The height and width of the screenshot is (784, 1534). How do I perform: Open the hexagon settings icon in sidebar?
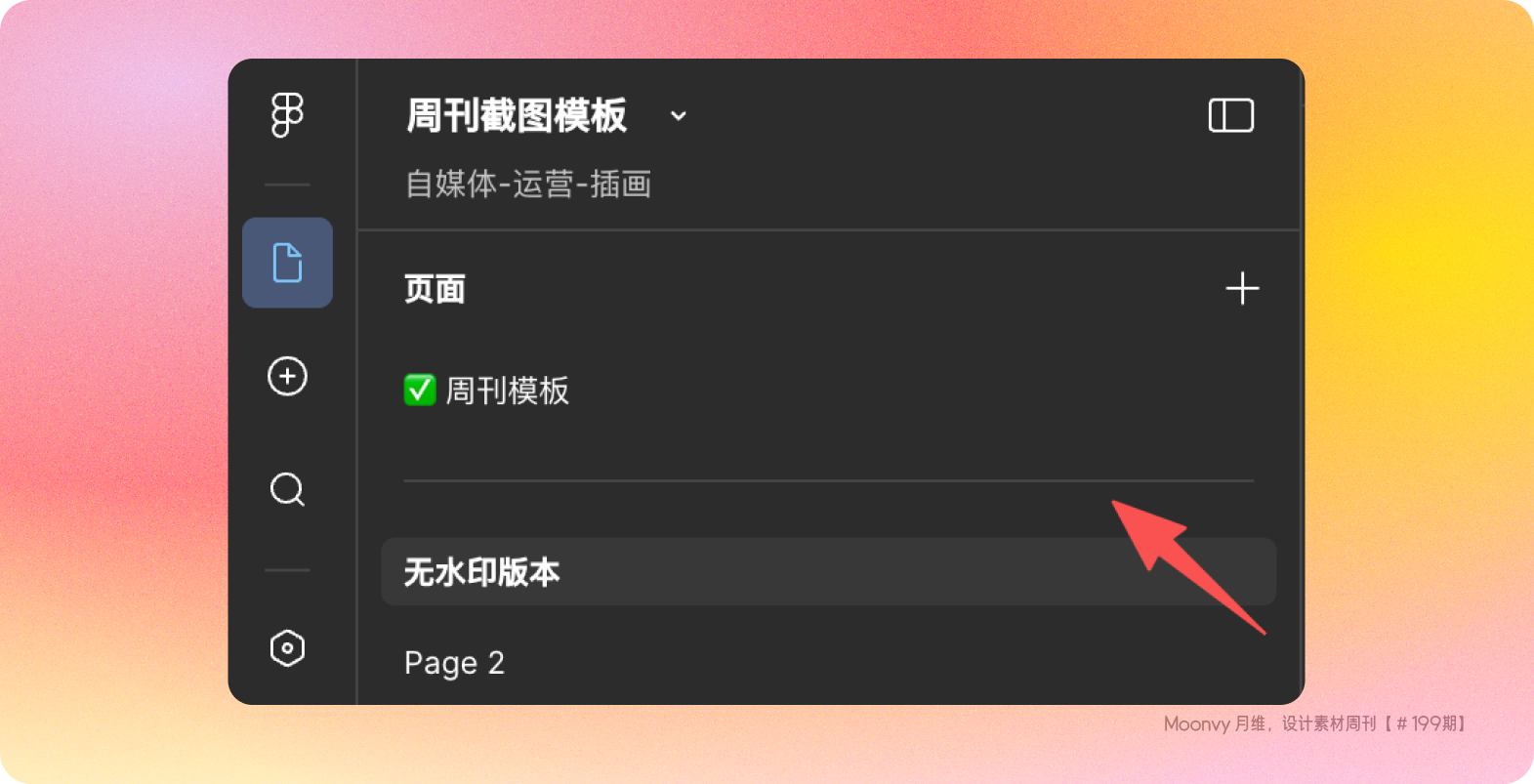coord(287,648)
